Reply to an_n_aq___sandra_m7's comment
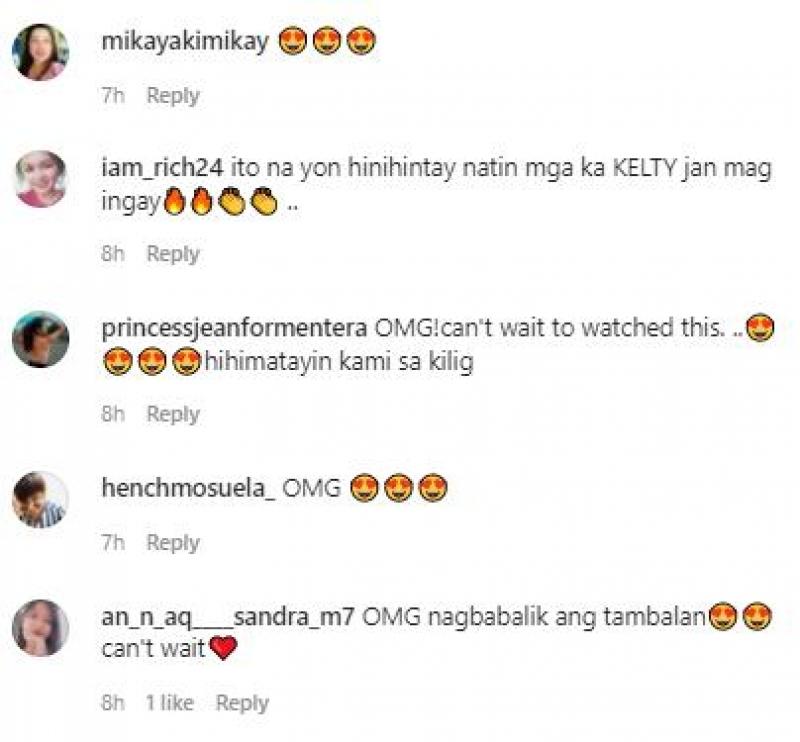 point(242,703)
